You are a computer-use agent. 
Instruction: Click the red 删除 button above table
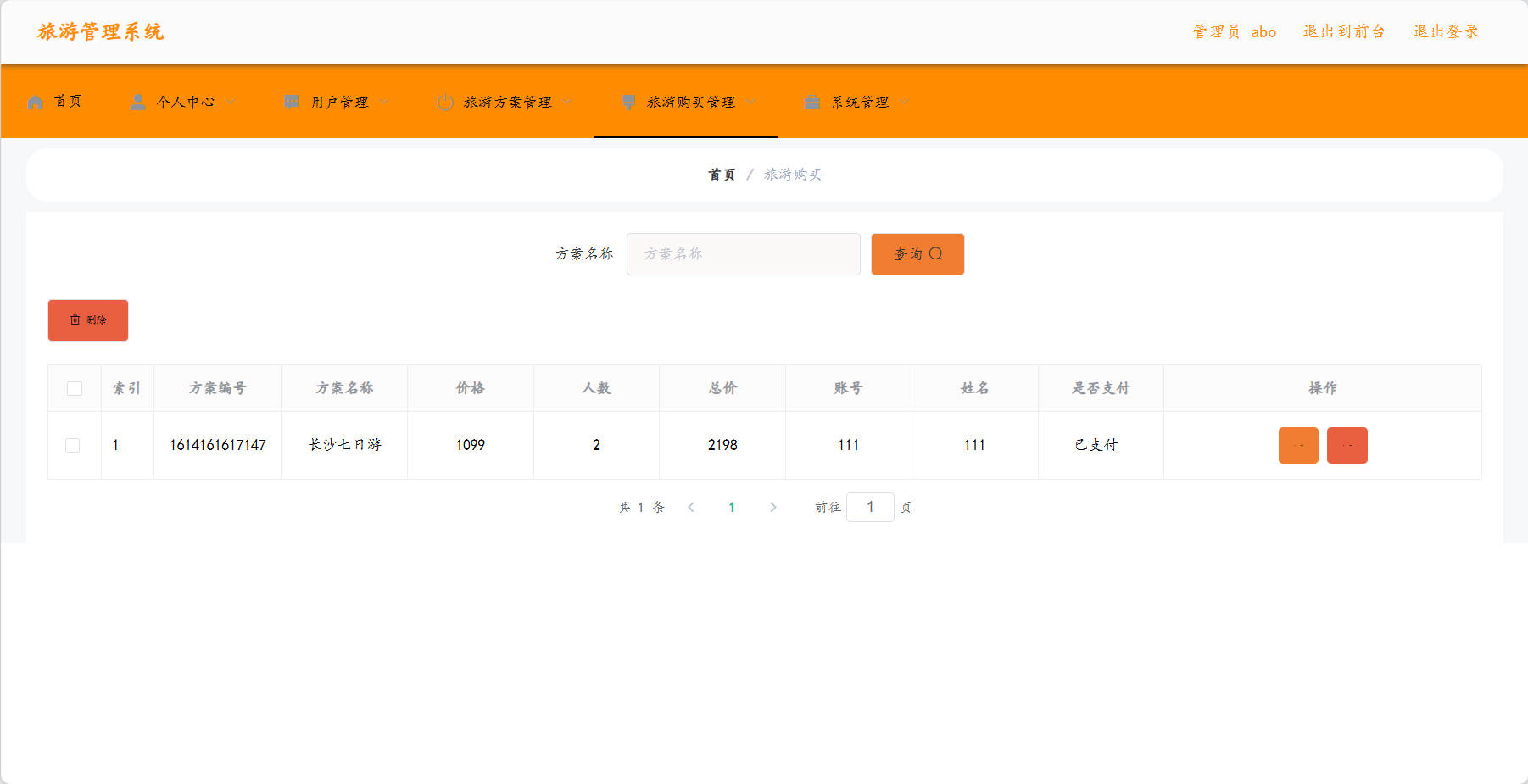click(x=88, y=320)
